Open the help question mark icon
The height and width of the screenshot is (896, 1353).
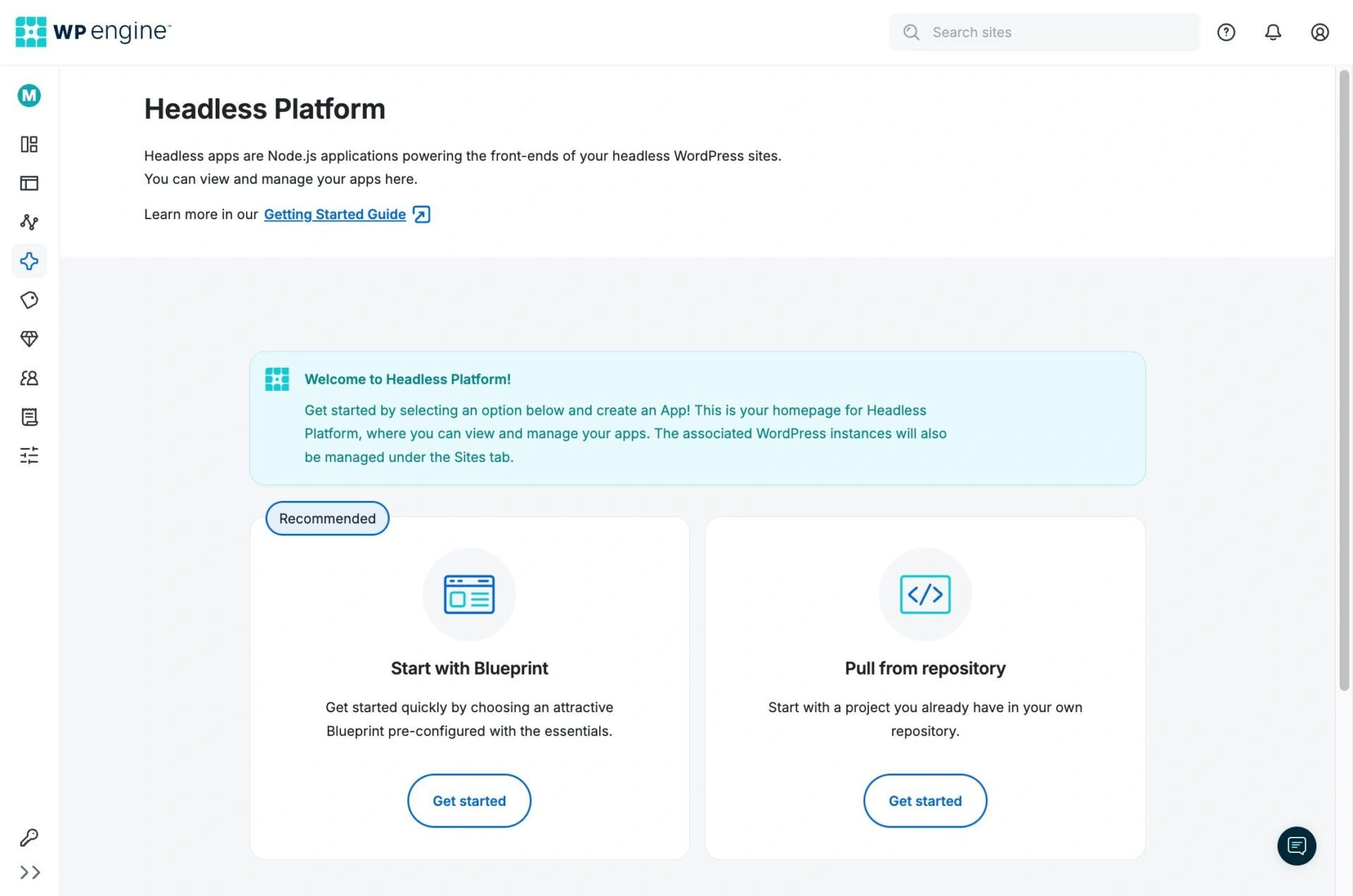(x=1226, y=32)
